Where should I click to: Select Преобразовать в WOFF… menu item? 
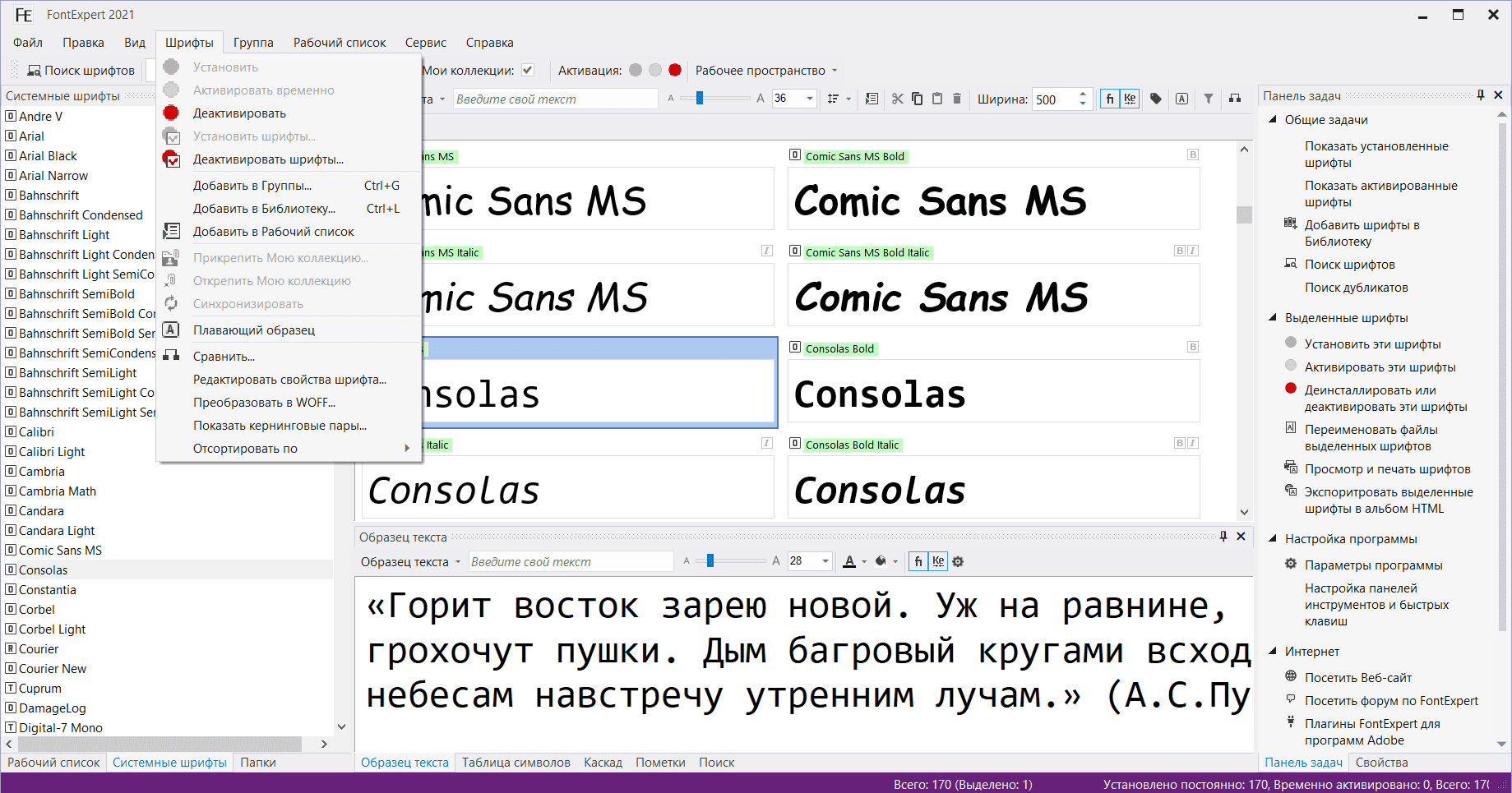(x=289, y=403)
